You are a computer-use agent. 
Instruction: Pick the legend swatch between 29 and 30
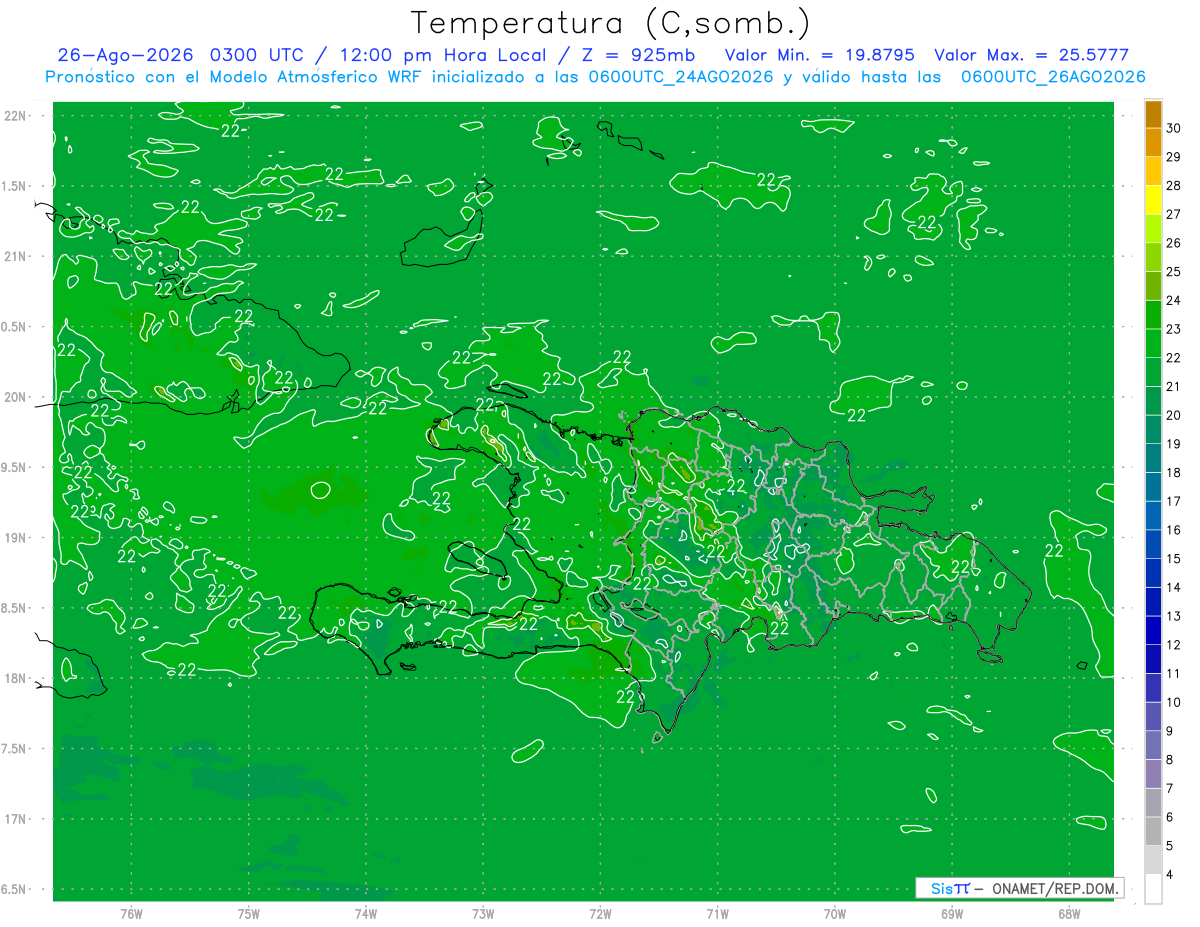(x=1153, y=142)
